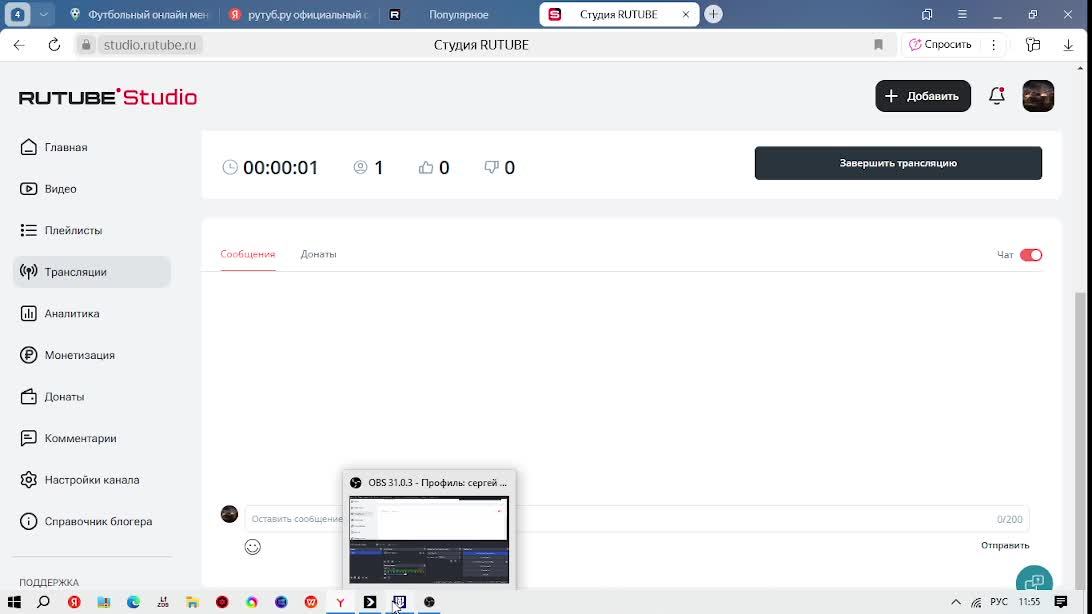Click the OBS 31.0.3 preview thumbnail

pyautogui.click(x=429, y=540)
